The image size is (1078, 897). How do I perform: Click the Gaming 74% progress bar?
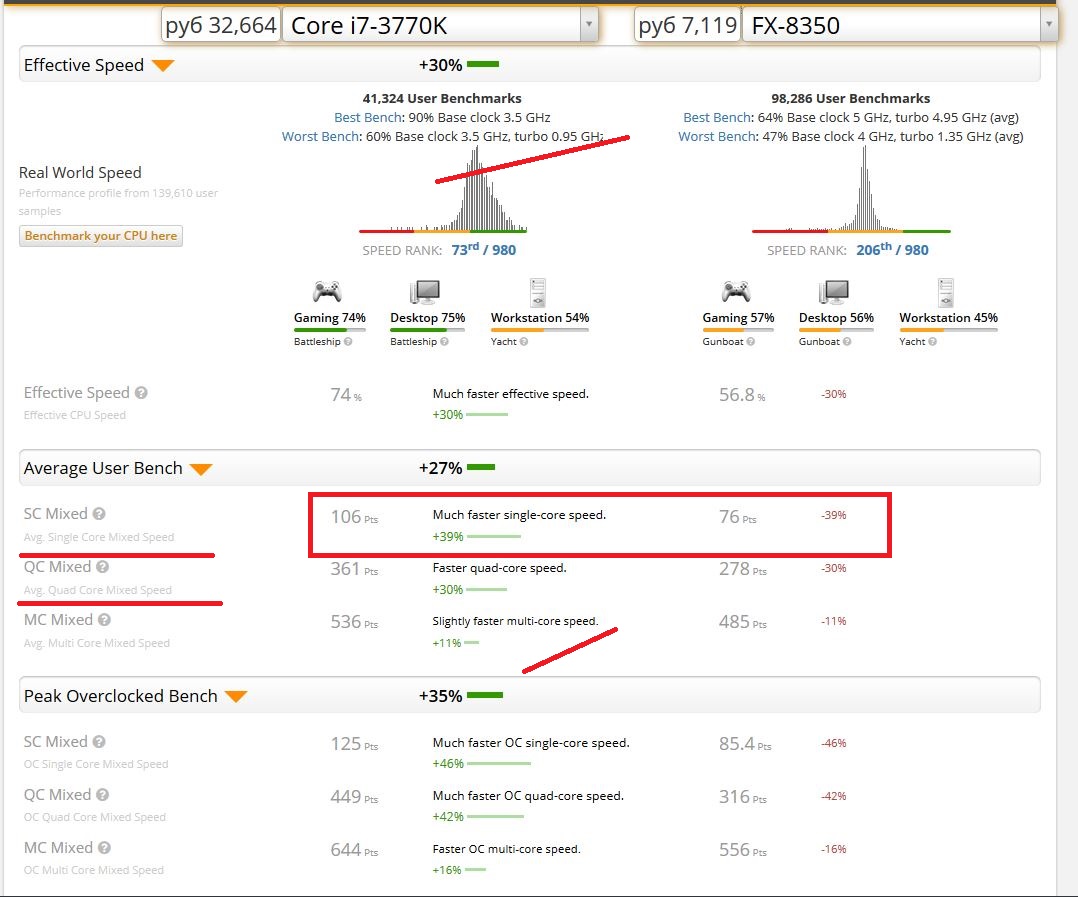point(329,329)
